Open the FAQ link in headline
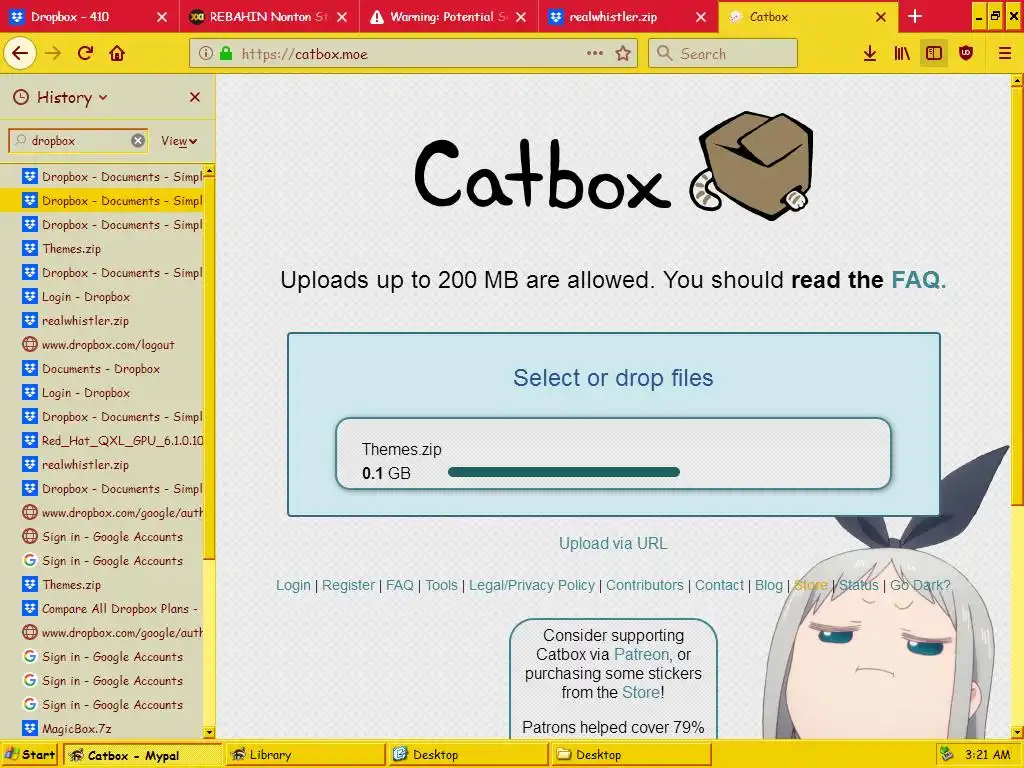The width and height of the screenshot is (1024, 768). coord(918,280)
